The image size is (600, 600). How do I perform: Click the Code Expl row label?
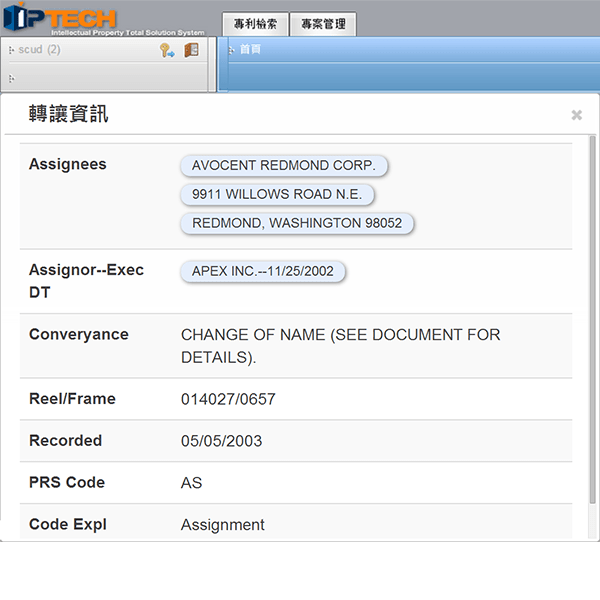click(x=68, y=524)
